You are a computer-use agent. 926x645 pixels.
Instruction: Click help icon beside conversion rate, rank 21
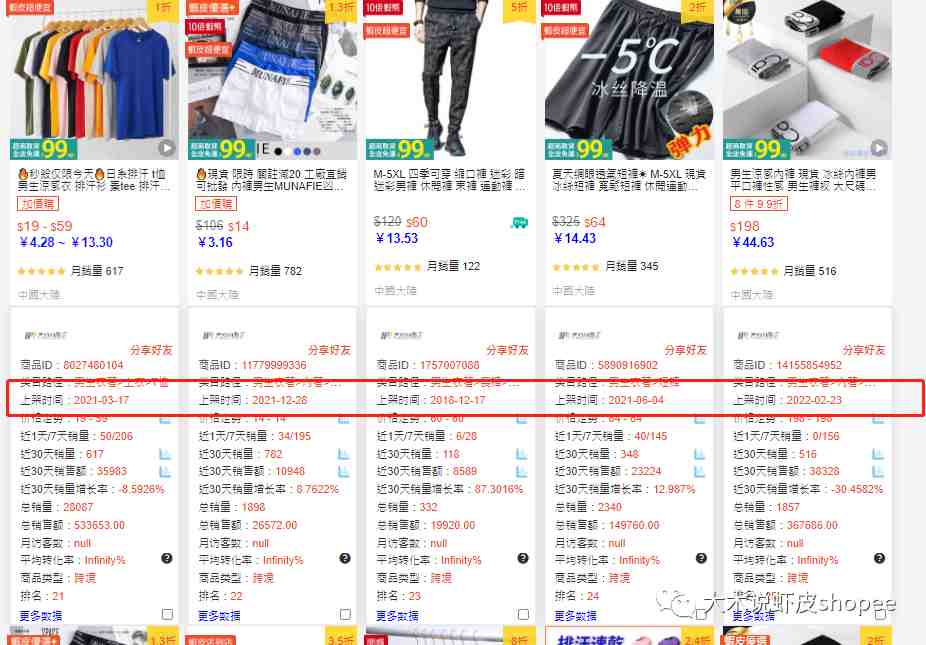tap(167, 558)
